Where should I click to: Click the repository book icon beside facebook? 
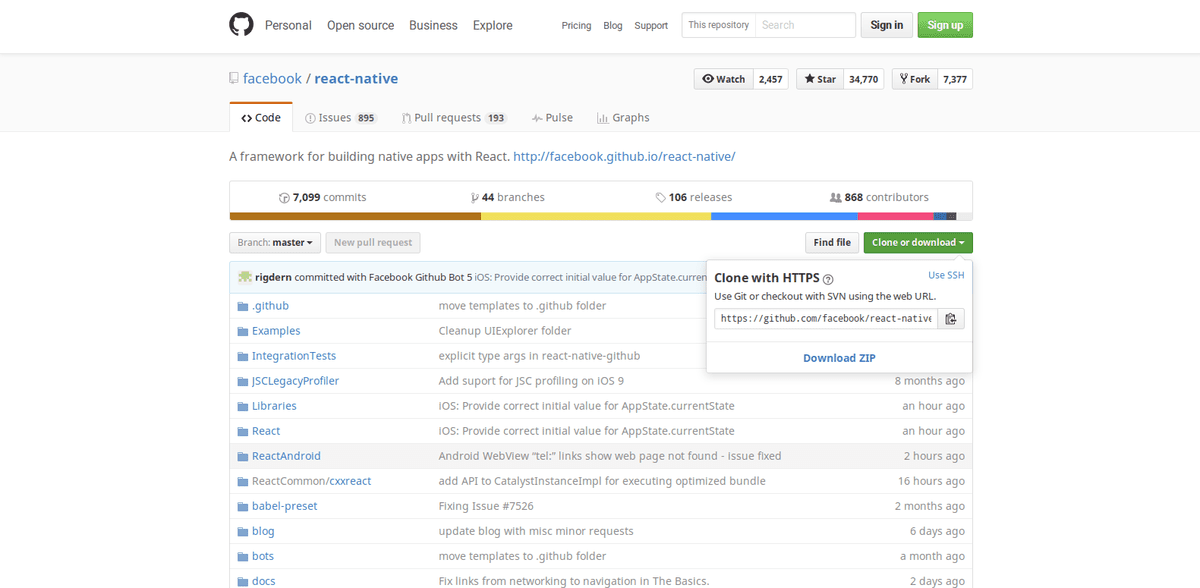pyautogui.click(x=234, y=79)
